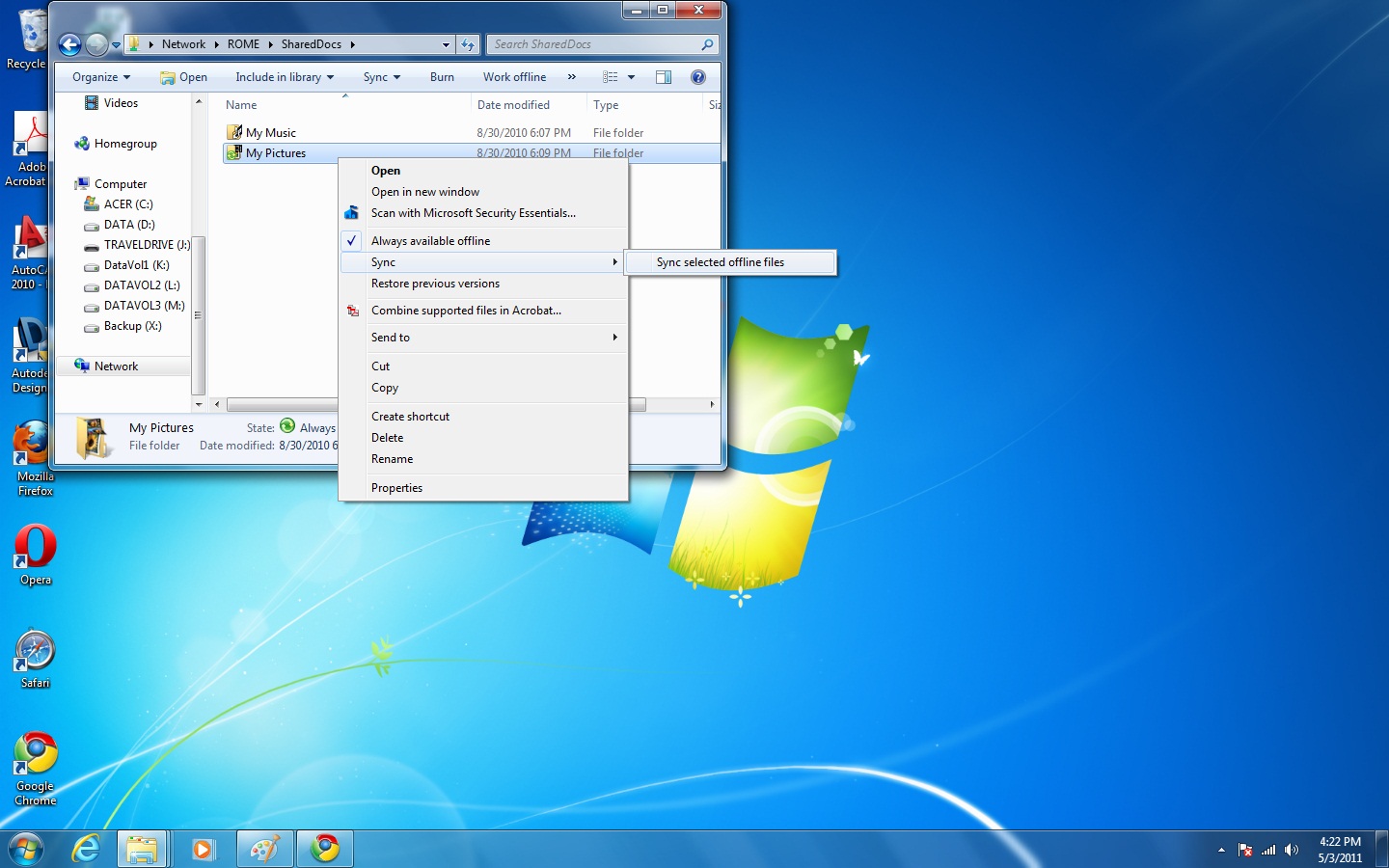Open Windows Media Player from taskbar

[x=203, y=849]
